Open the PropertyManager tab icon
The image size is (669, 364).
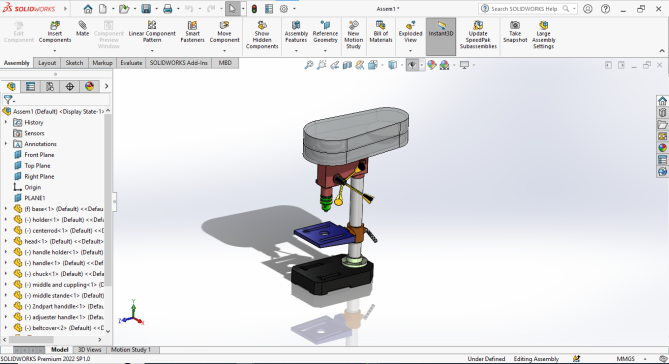30,86
